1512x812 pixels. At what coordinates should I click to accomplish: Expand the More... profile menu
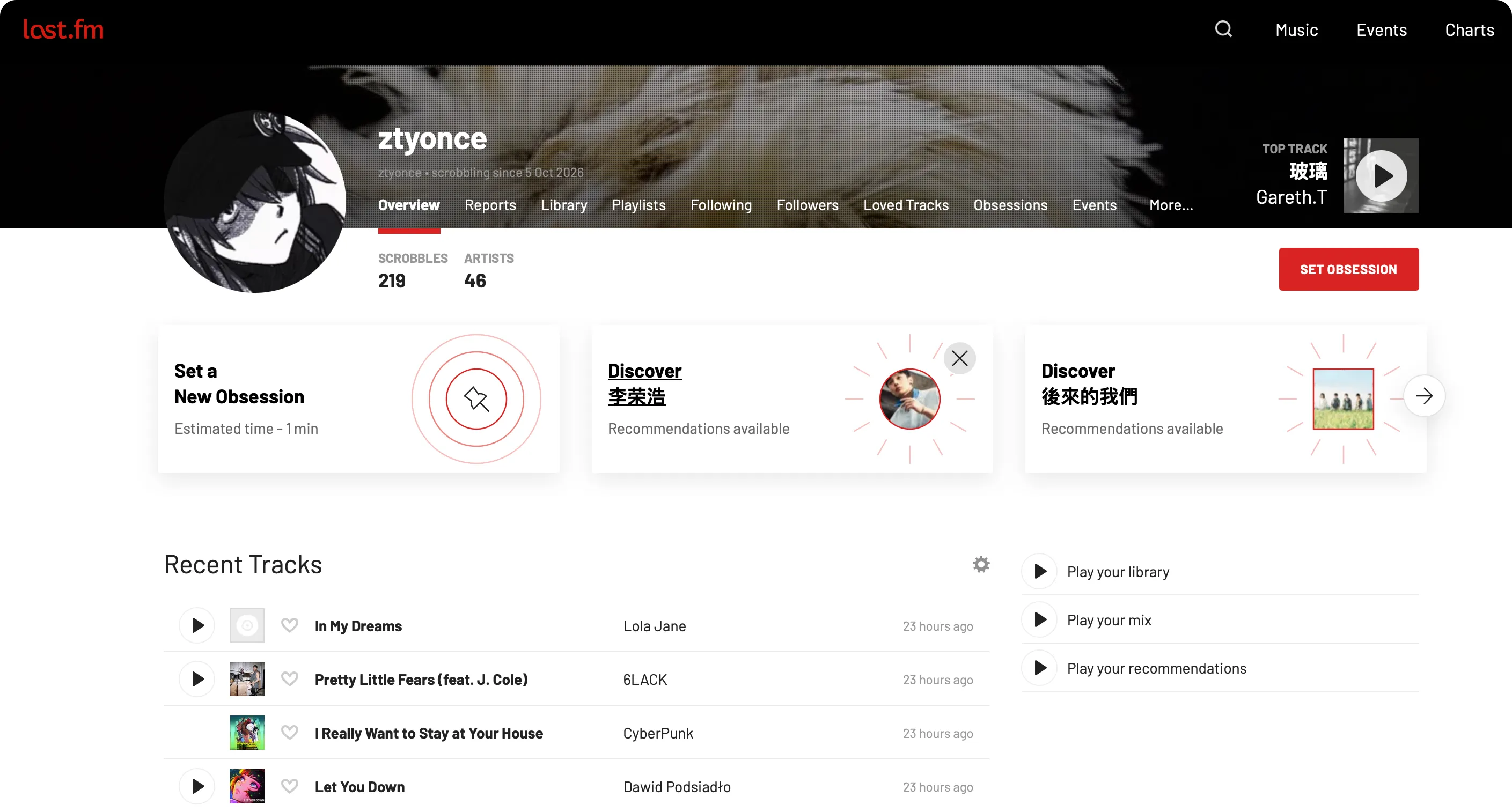click(1171, 205)
